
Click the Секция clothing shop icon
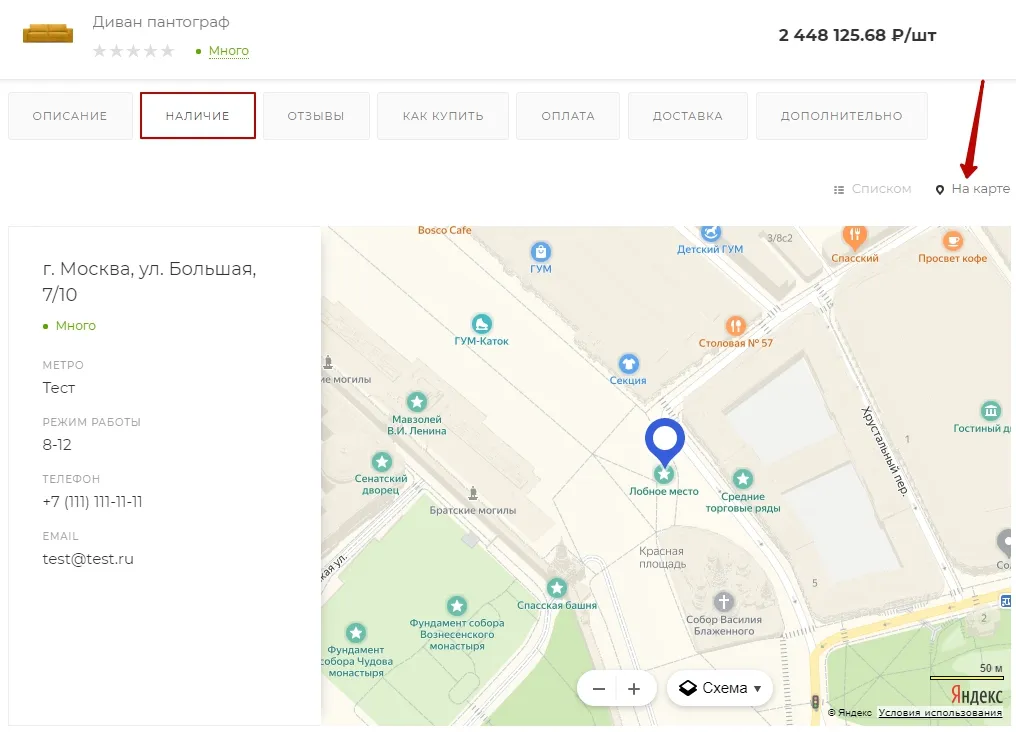point(628,363)
